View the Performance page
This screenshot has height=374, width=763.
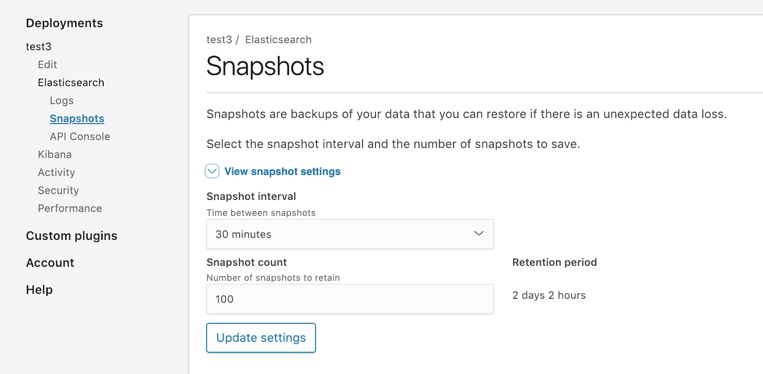70,208
